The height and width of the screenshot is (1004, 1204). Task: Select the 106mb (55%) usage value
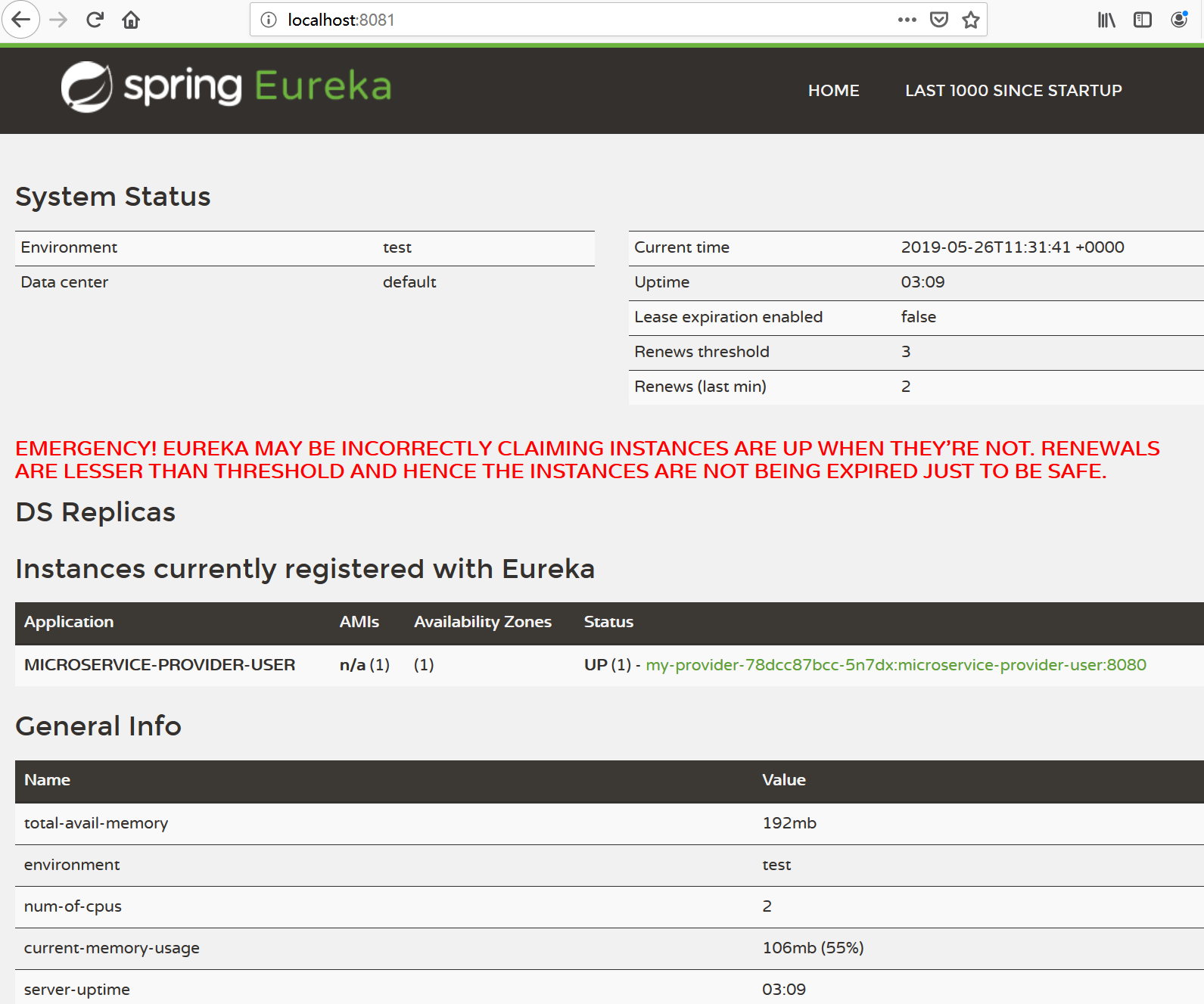[813, 948]
